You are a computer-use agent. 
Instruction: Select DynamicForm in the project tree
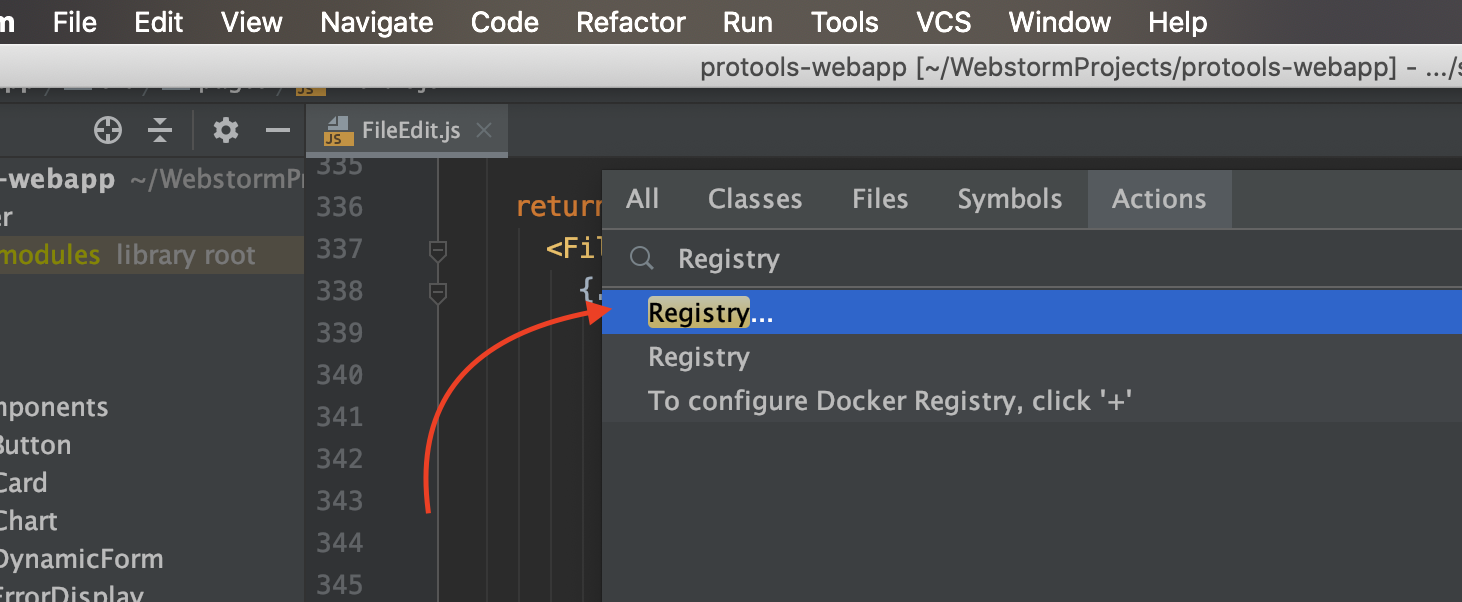[82, 558]
